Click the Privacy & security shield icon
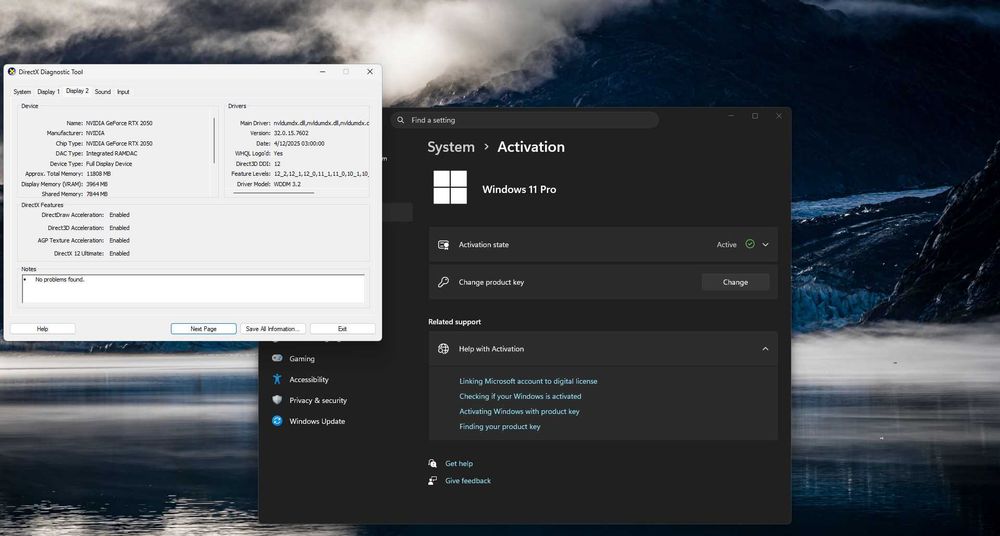This screenshot has height=536, width=1000. point(277,400)
